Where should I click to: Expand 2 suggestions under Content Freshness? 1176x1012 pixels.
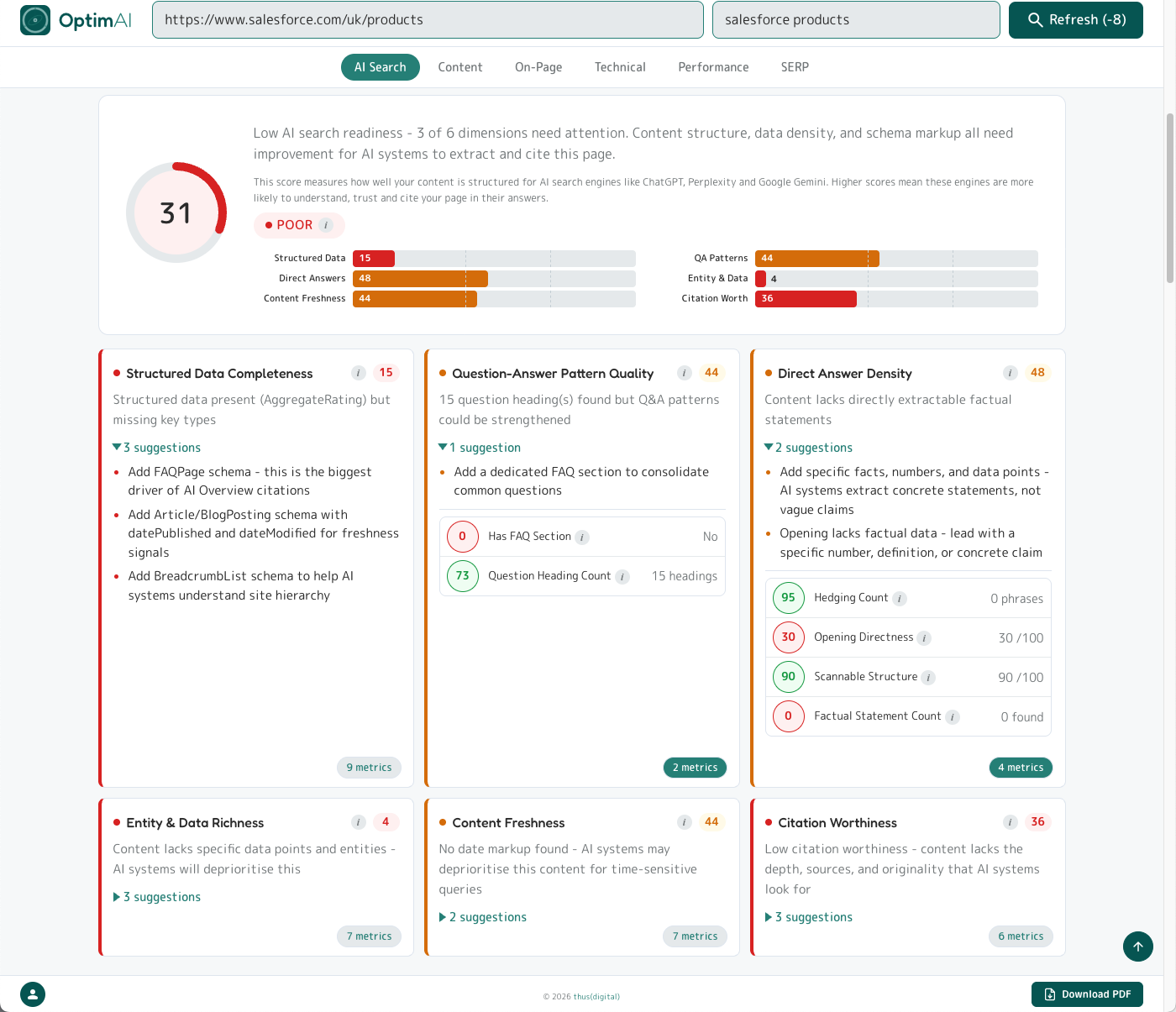483,917
